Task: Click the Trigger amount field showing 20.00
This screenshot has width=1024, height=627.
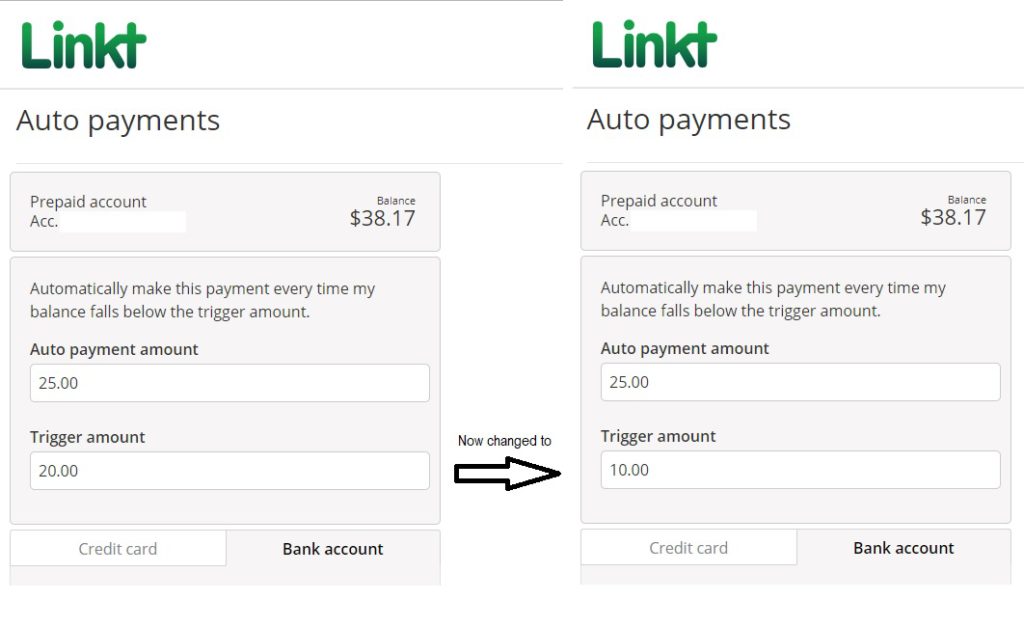Action: [230, 471]
